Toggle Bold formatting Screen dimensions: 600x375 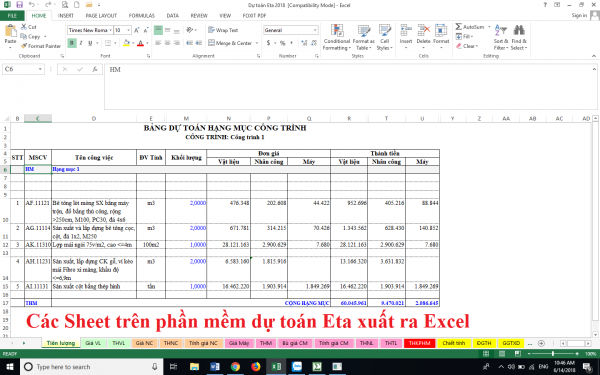pyautogui.click(x=72, y=43)
